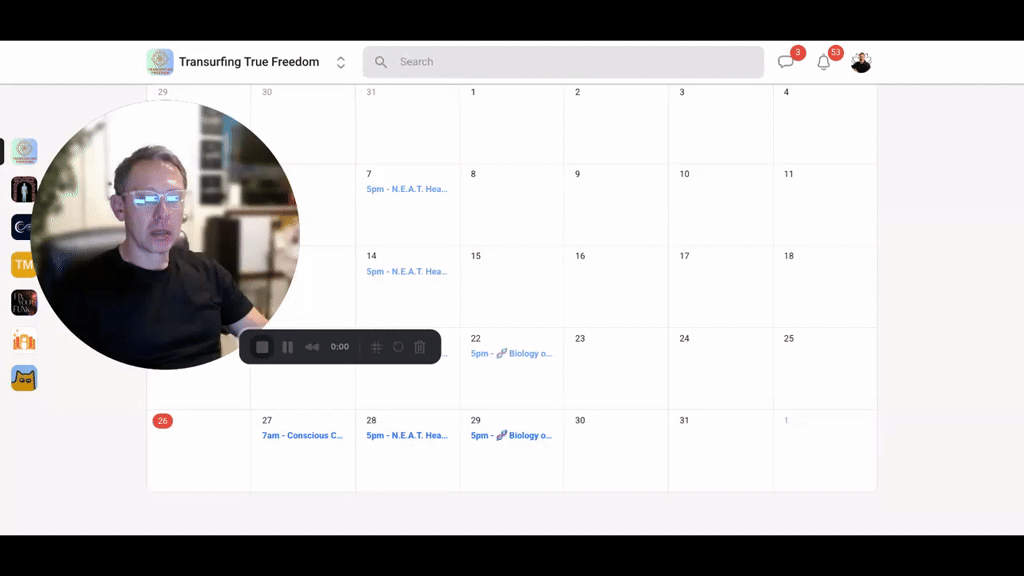Image resolution: width=1024 pixels, height=576 pixels.
Task: Select calendar day 11
Action: click(x=789, y=174)
